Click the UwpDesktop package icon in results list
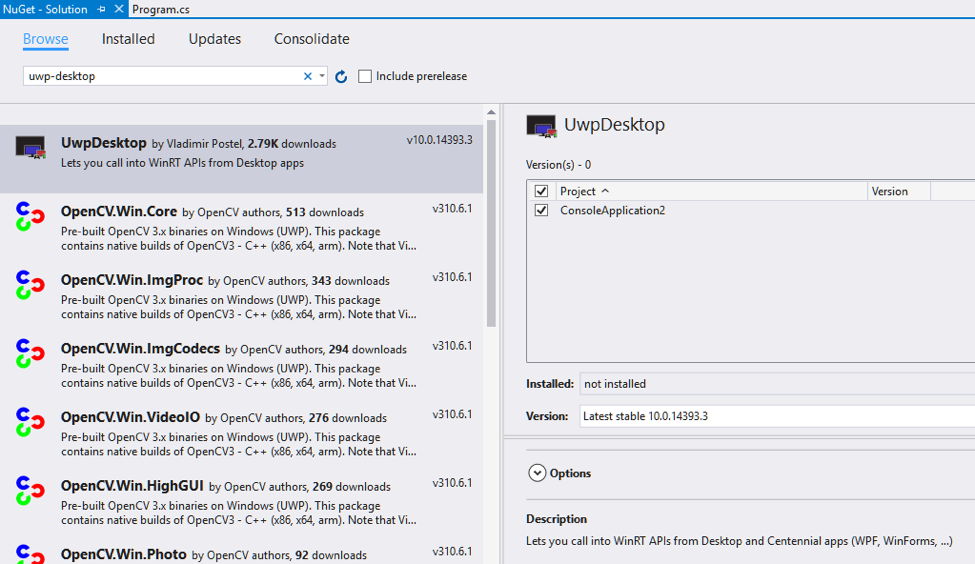 pos(30,147)
